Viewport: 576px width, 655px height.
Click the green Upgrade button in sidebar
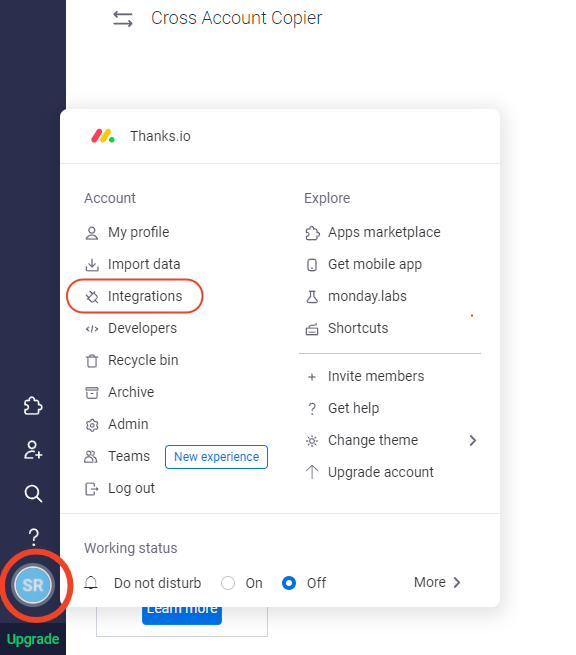pyautogui.click(x=33, y=639)
